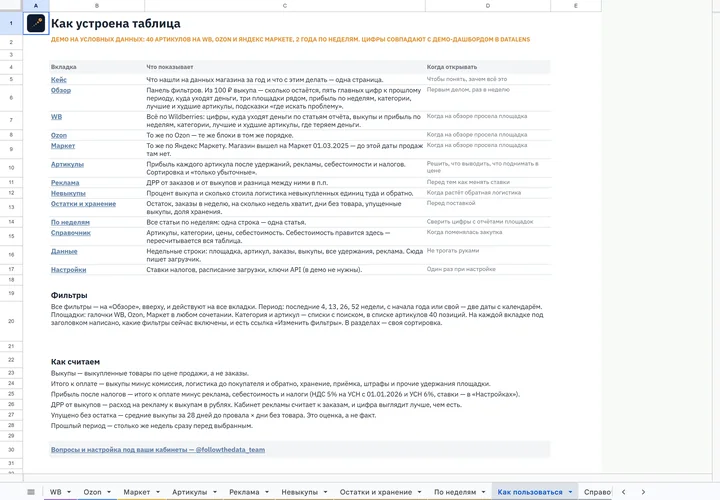This screenshot has width=720, height=500.
Task: Show previous sheet tabs with left arrow
Action: click(x=623, y=492)
